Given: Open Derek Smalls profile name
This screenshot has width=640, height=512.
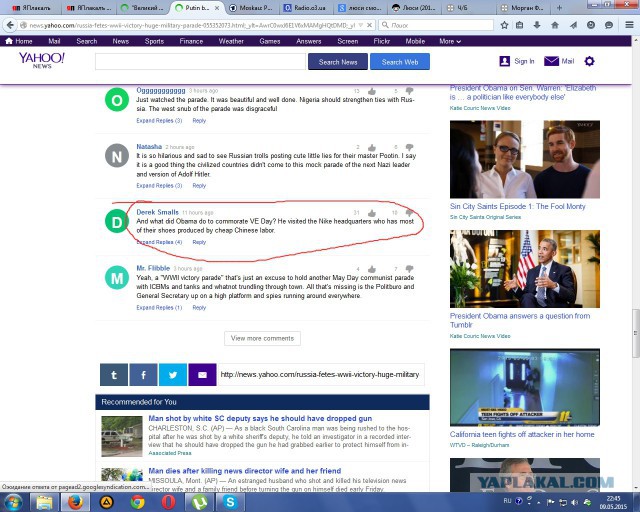Looking at the screenshot, I should pyautogui.click(x=157, y=212).
